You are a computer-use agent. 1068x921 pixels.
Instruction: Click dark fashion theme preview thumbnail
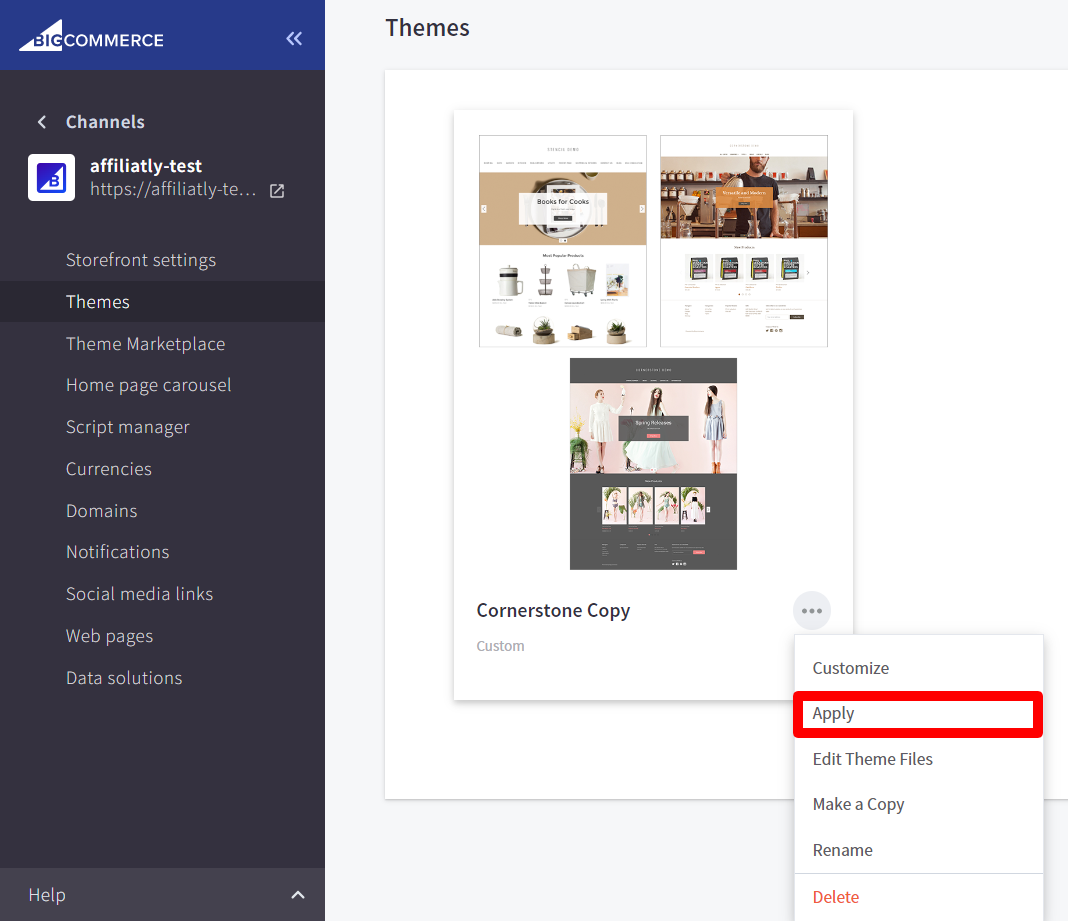653,464
